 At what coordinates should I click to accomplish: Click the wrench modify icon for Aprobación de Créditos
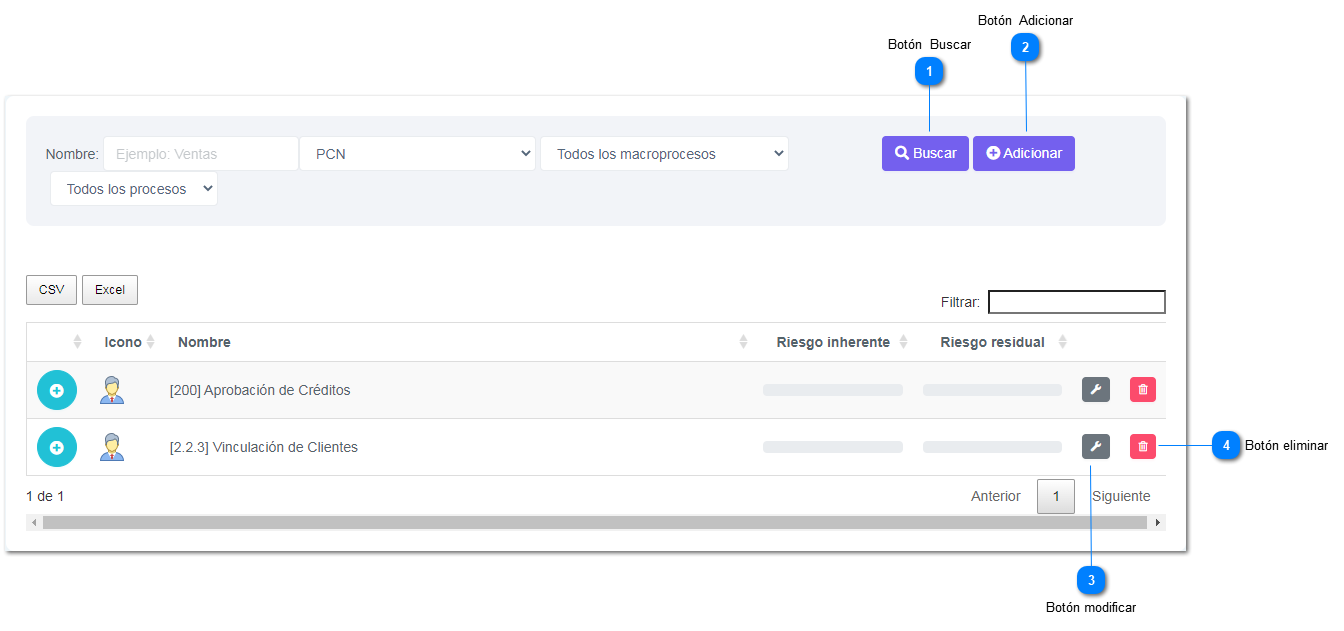(x=1096, y=390)
